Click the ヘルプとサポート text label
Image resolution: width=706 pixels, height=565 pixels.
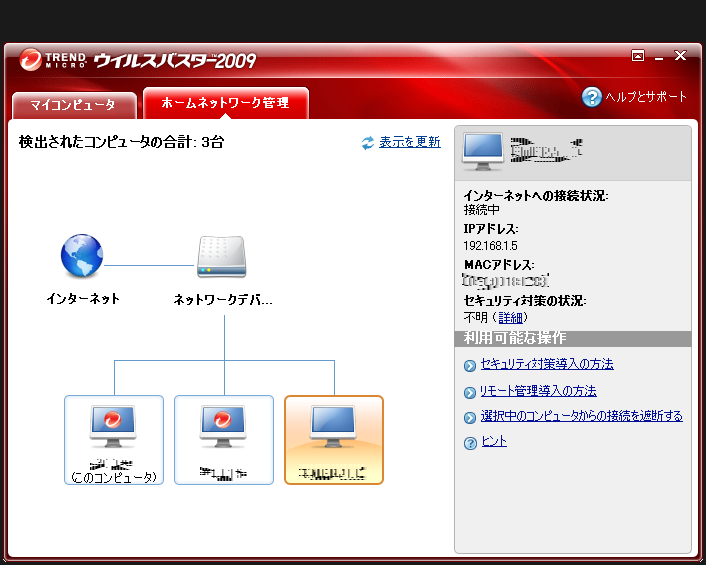646,97
